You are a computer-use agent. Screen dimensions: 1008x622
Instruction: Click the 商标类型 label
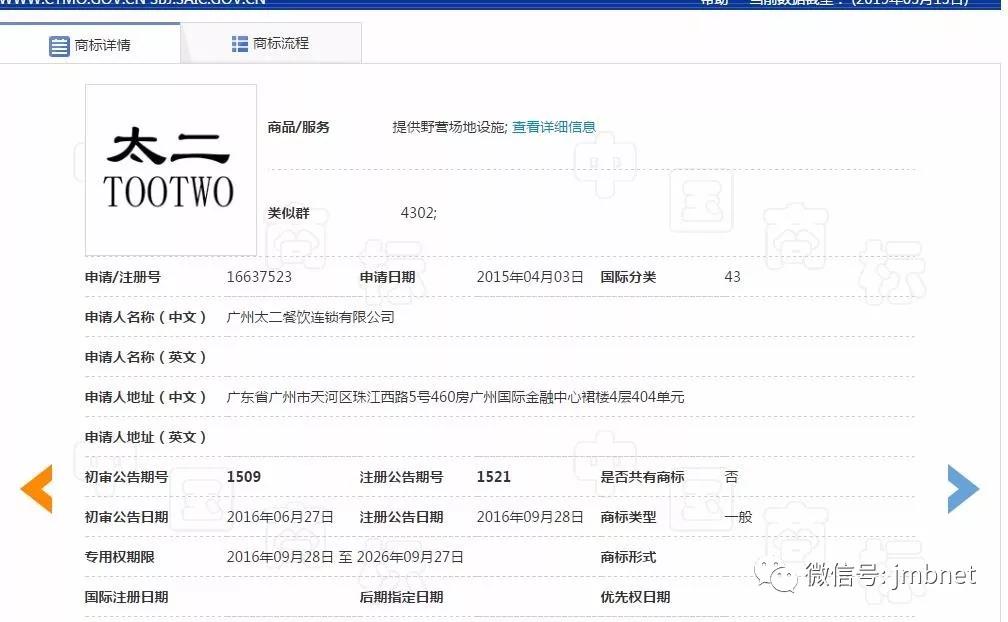click(x=628, y=517)
